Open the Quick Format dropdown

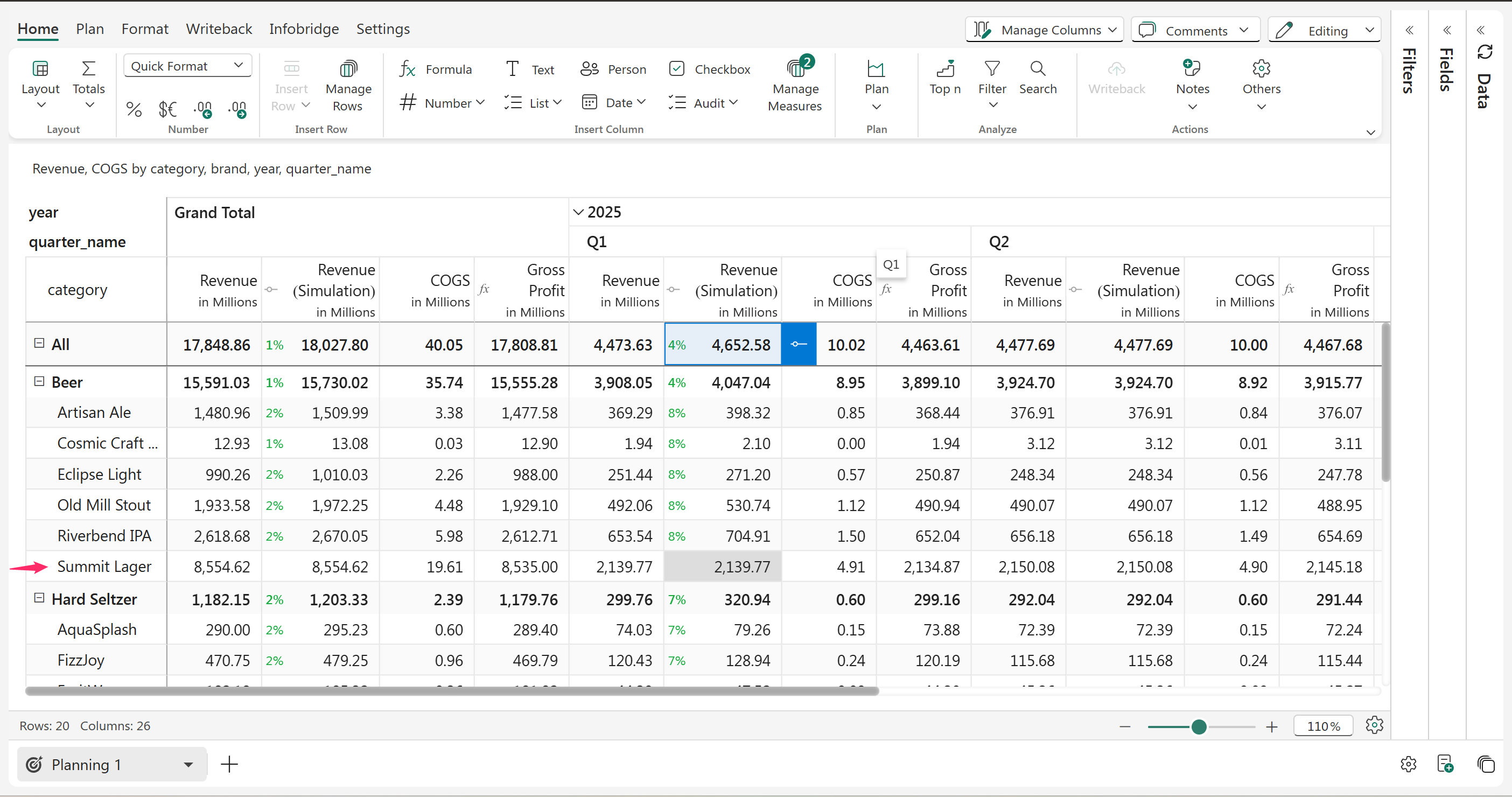pyautogui.click(x=187, y=66)
